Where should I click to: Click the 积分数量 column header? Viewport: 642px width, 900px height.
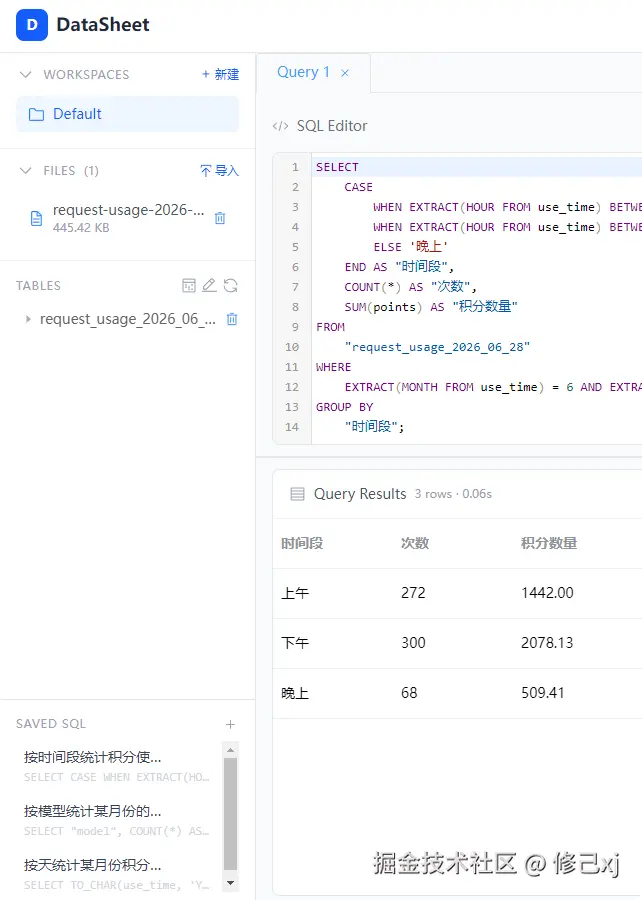[x=548, y=543]
